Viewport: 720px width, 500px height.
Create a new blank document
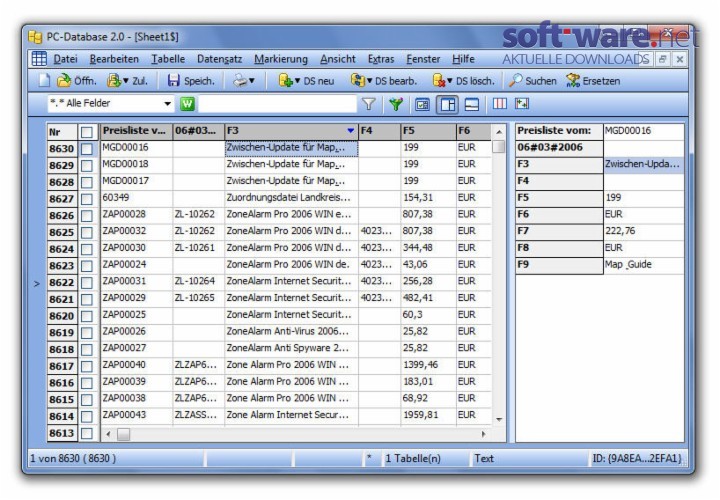point(44,81)
